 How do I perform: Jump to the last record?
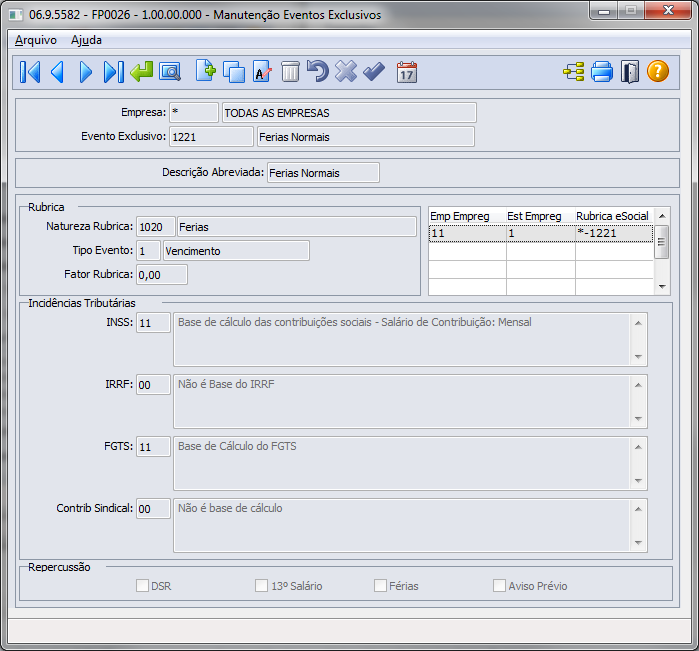coord(113,72)
